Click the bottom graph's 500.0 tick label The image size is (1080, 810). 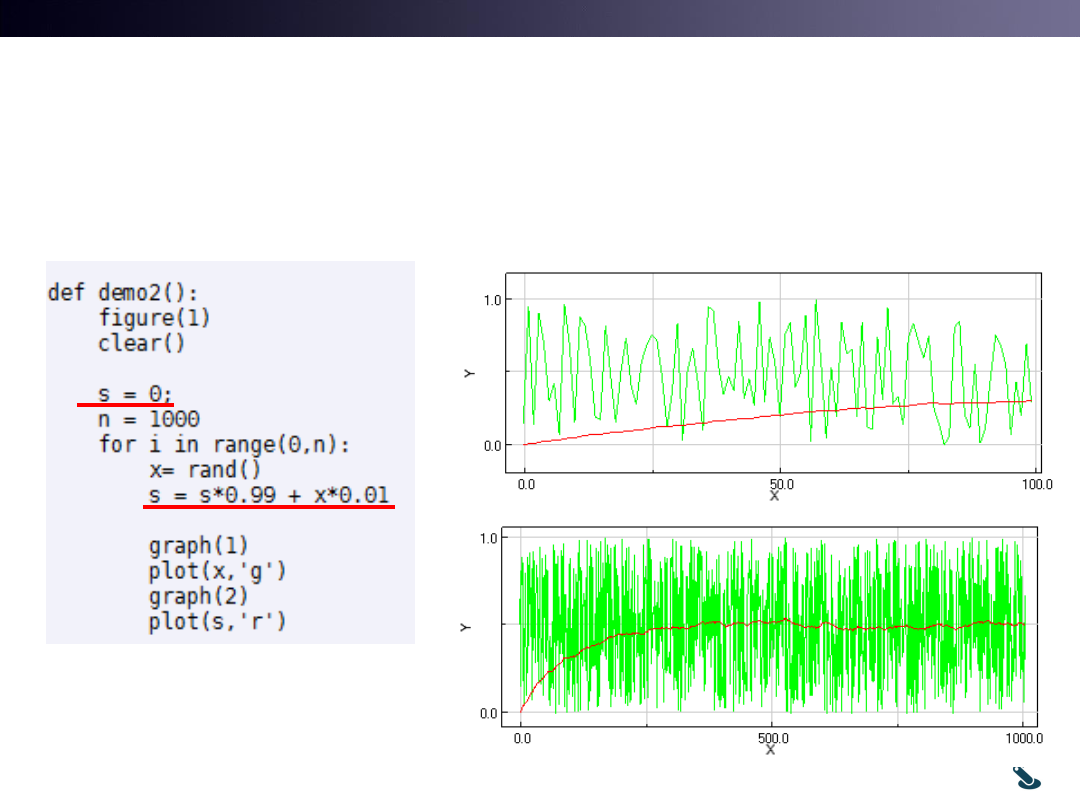click(x=773, y=739)
